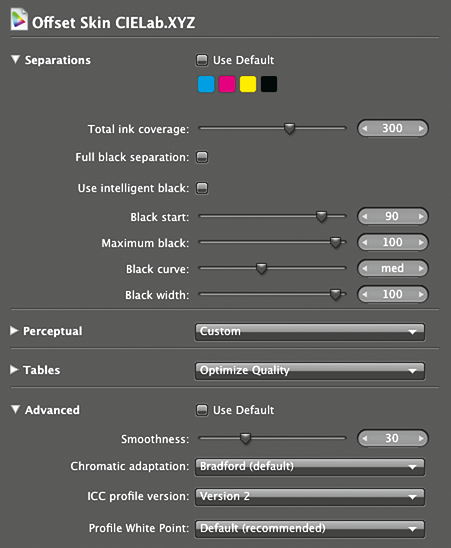This screenshot has width=451, height=548.
Task: Open the Chromatic adaptation Bradford dropdown
Action: 310,467
